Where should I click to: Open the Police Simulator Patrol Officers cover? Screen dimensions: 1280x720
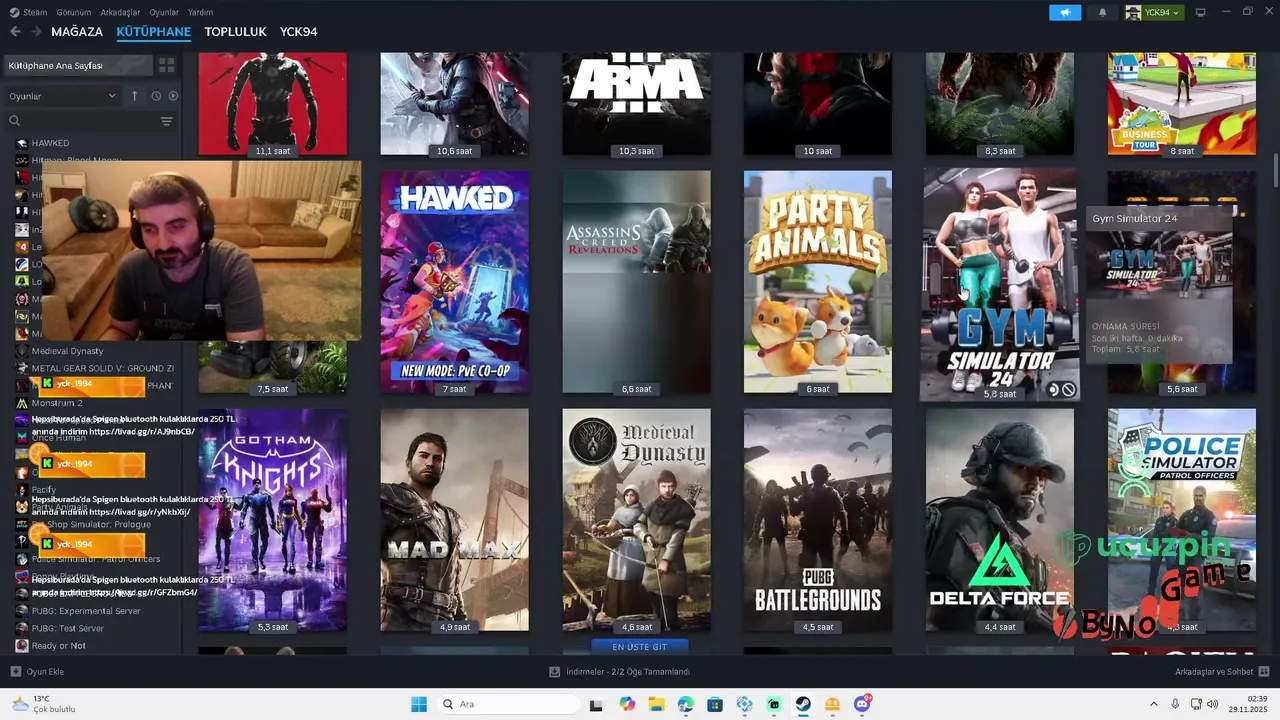click(1182, 520)
